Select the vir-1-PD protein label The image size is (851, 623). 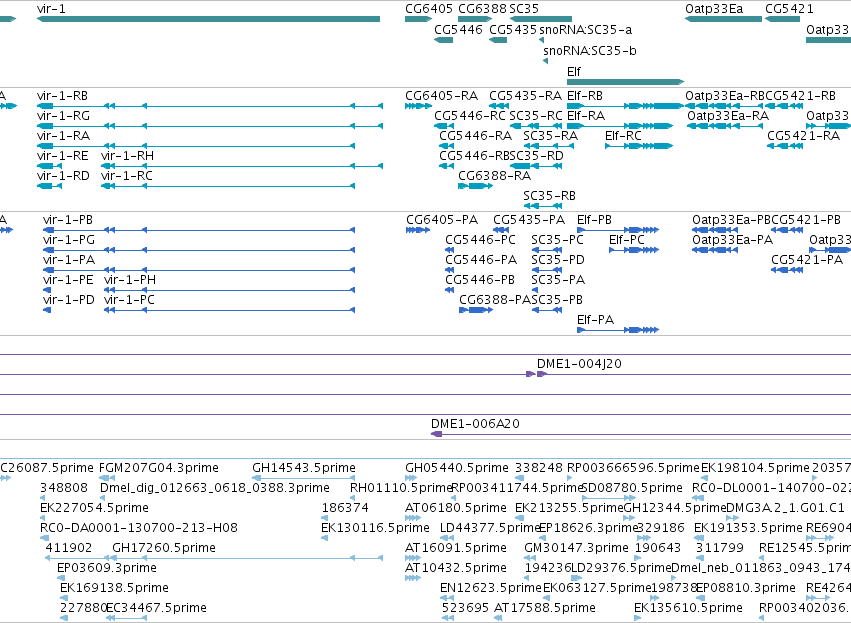click(x=68, y=300)
